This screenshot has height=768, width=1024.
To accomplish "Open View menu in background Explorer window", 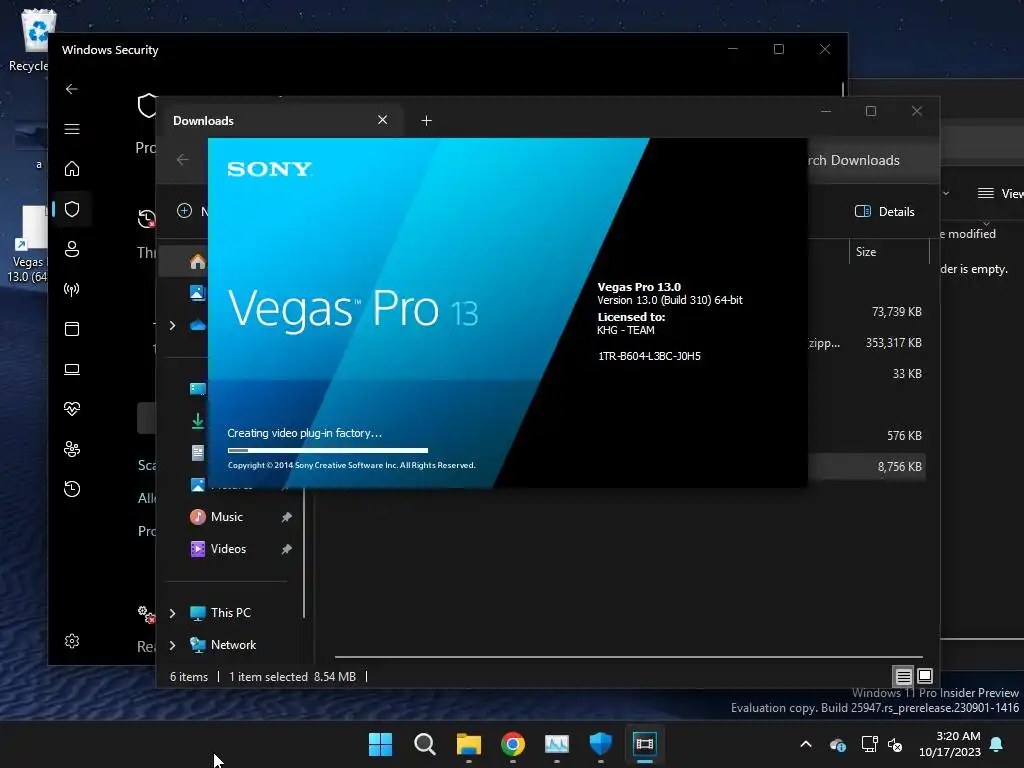I will (1000, 193).
